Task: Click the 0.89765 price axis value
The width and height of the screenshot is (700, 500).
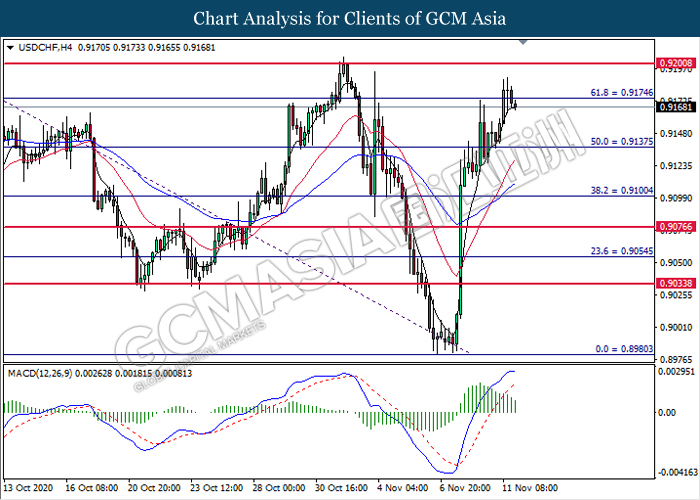Action: (x=675, y=359)
